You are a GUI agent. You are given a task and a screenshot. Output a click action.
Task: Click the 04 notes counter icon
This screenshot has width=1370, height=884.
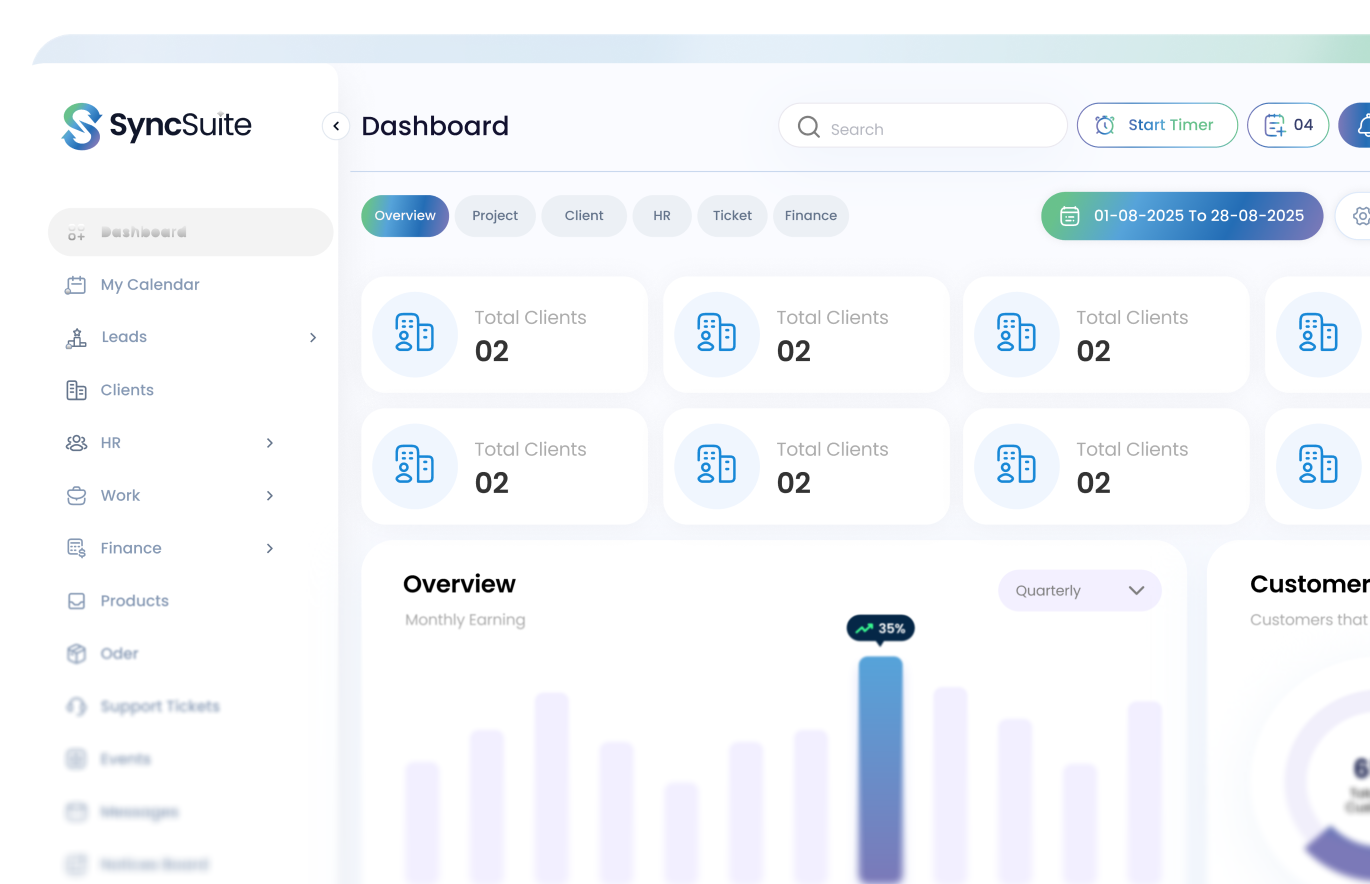[x=1275, y=126]
